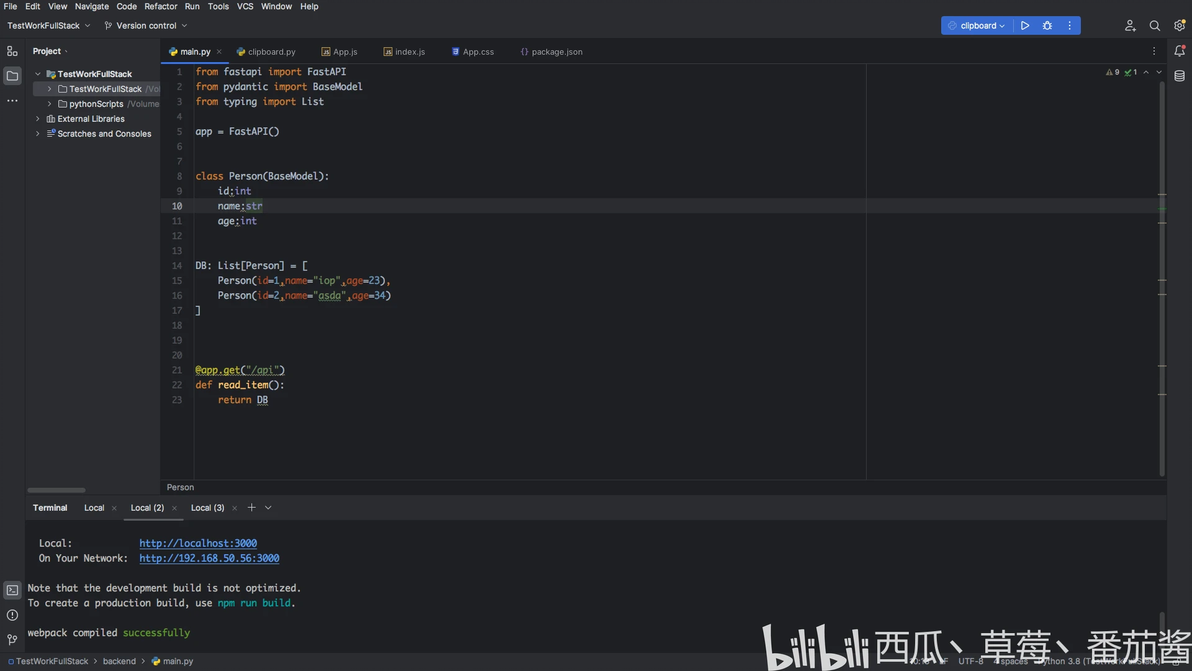1192x671 pixels.
Task: Place cursor on line 10 name:str
Action: tap(240, 206)
